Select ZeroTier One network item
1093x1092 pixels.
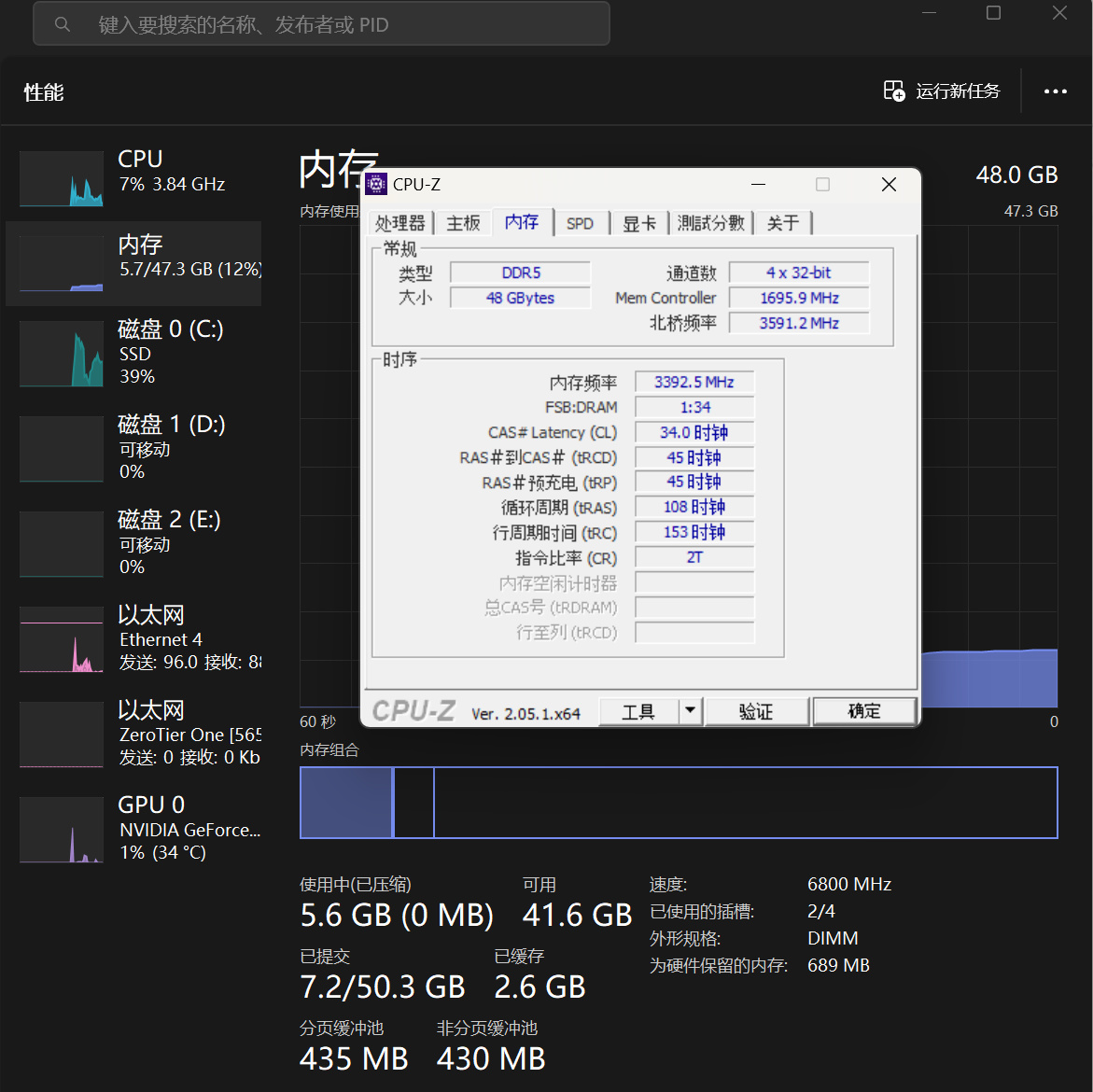tap(133, 734)
